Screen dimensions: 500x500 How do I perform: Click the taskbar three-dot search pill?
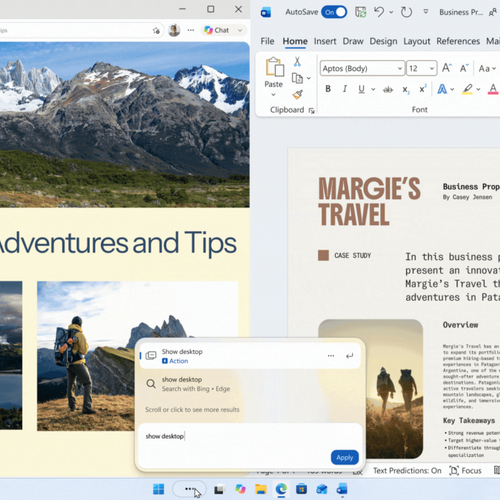pyautogui.click(x=189, y=489)
